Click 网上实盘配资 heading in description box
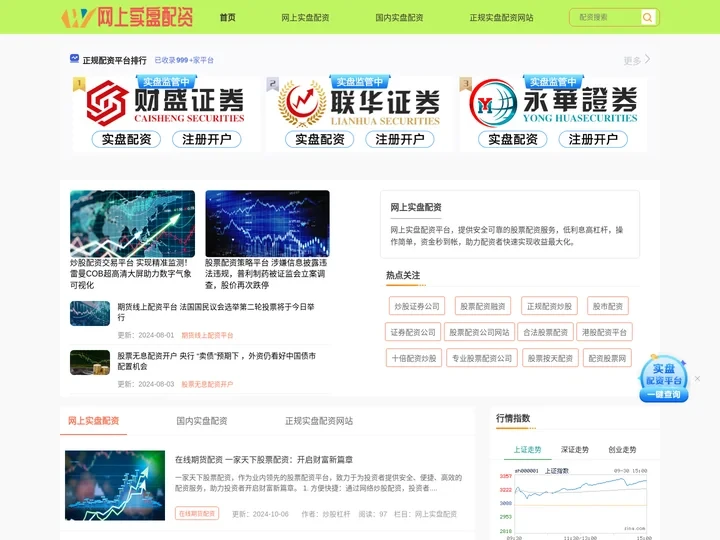The width and height of the screenshot is (720, 540). coord(416,207)
